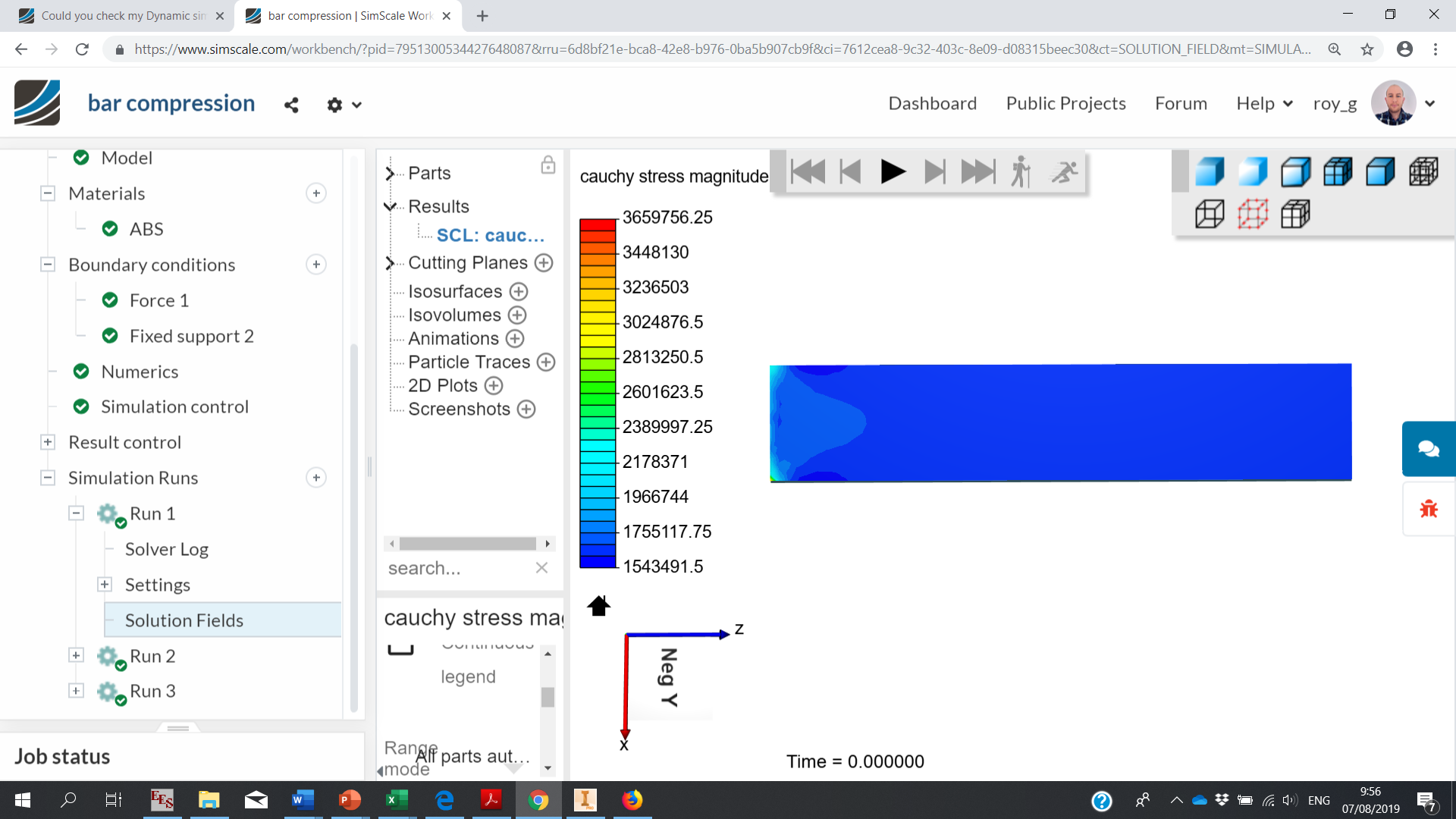Open the Help dropdown menu

1263,104
